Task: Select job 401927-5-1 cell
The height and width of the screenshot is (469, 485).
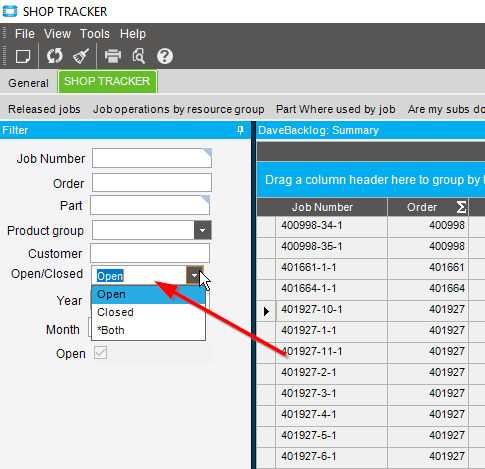Action: tap(331, 436)
